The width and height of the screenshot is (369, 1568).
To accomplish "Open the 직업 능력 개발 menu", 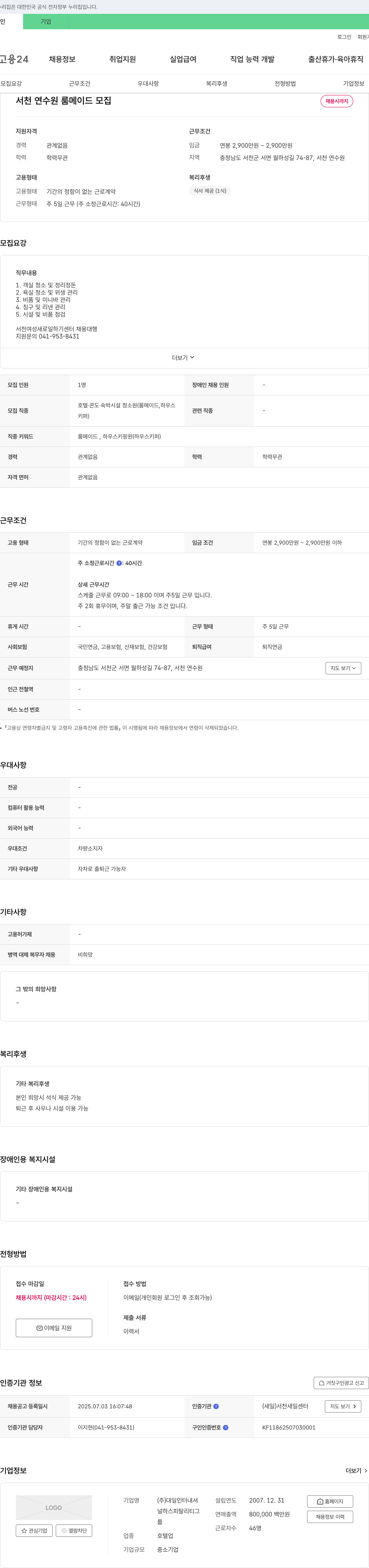I will click(252, 59).
